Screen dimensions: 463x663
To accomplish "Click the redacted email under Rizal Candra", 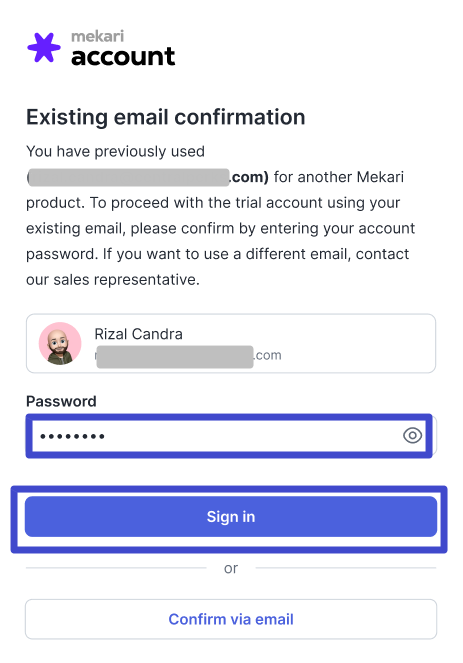I will click(x=175, y=356).
